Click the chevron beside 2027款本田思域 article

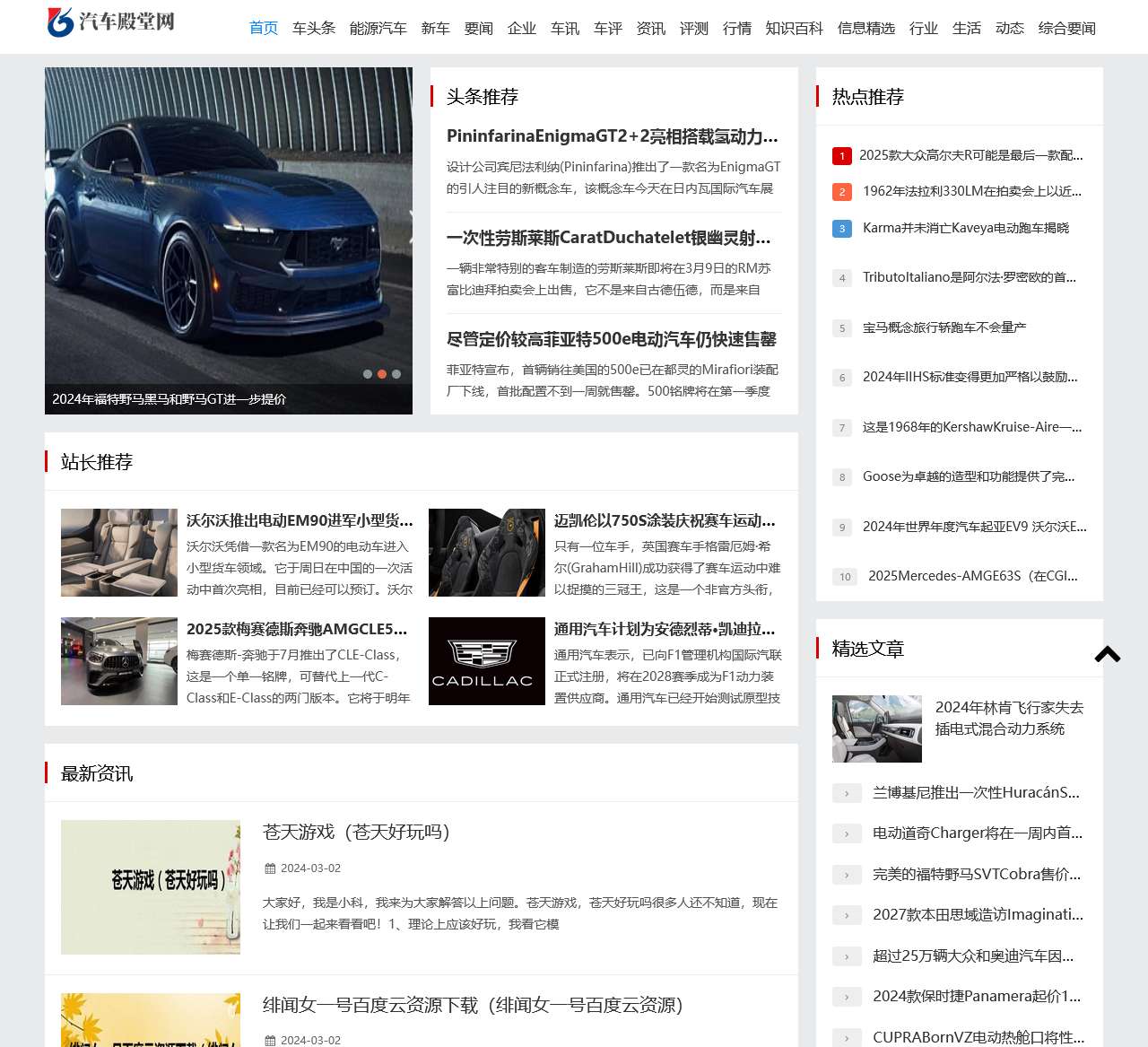[x=847, y=915]
